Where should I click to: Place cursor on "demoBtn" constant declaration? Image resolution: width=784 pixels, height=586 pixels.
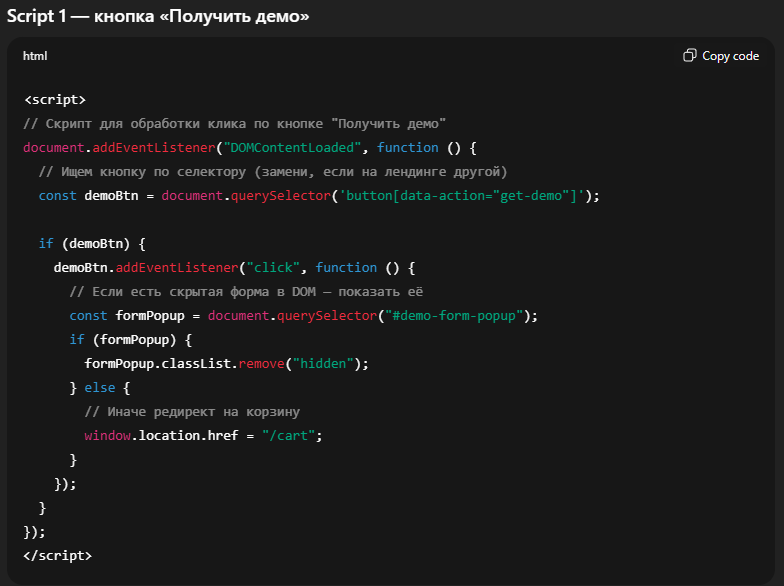111,196
